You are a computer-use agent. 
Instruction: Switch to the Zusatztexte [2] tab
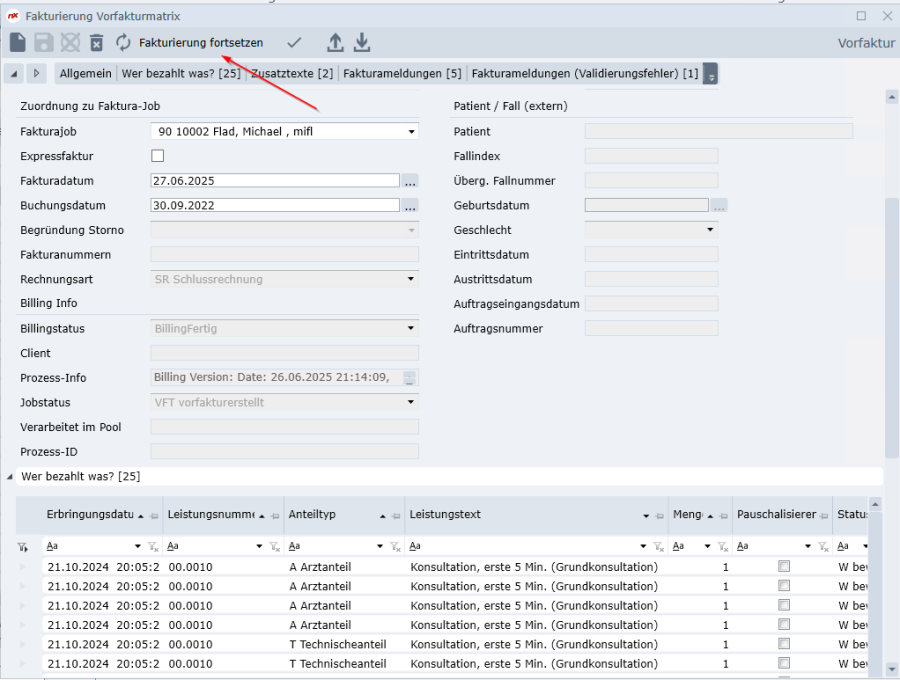pyautogui.click(x=291, y=74)
